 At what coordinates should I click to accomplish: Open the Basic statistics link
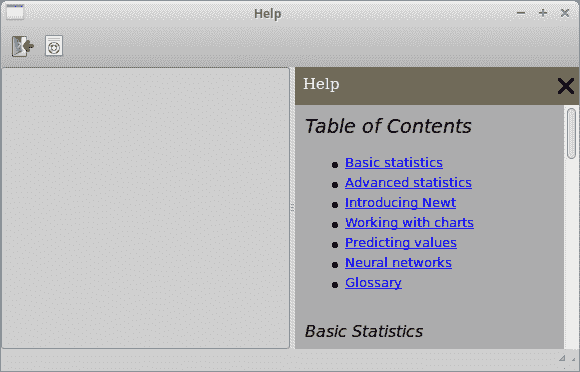click(x=394, y=163)
